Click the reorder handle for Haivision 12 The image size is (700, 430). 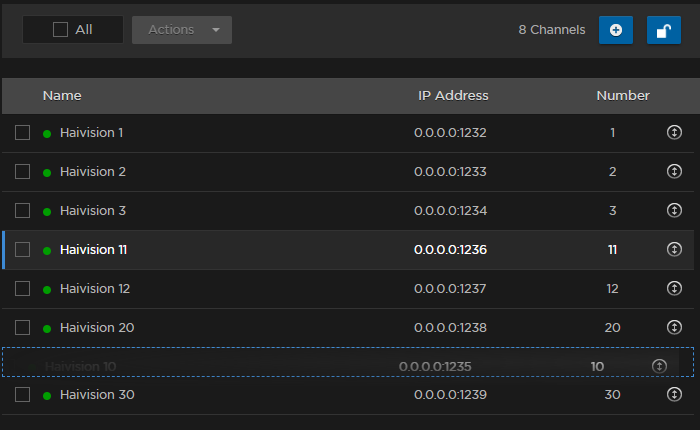(674, 288)
